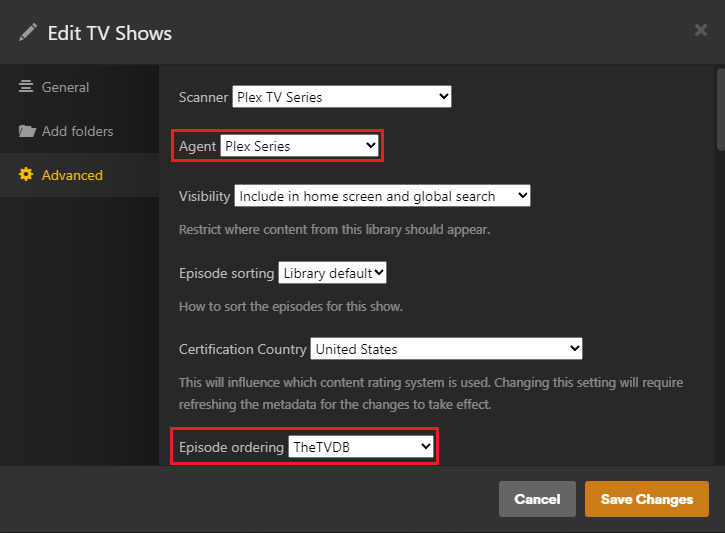The height and width of the screenshot is (533, 725).
Task: Switch to Add folders tab
Action: 80,131
